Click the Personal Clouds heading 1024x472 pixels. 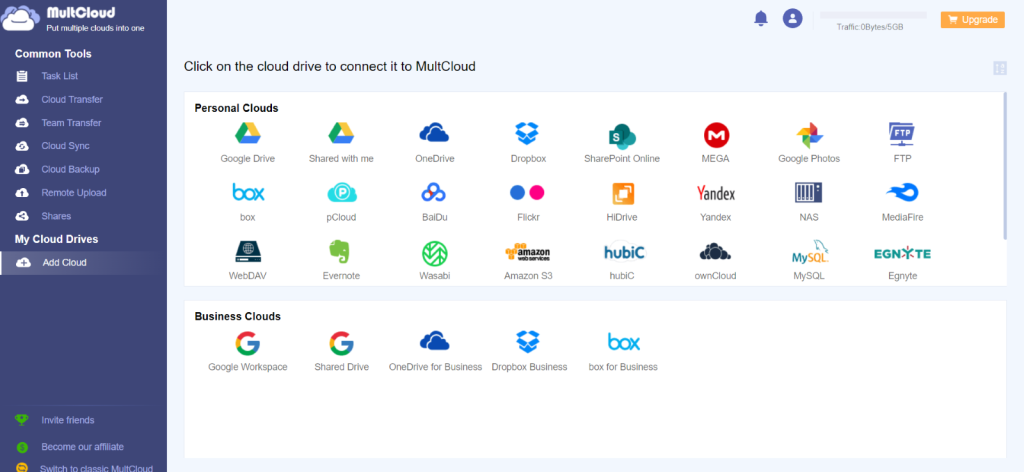(236, 108)
